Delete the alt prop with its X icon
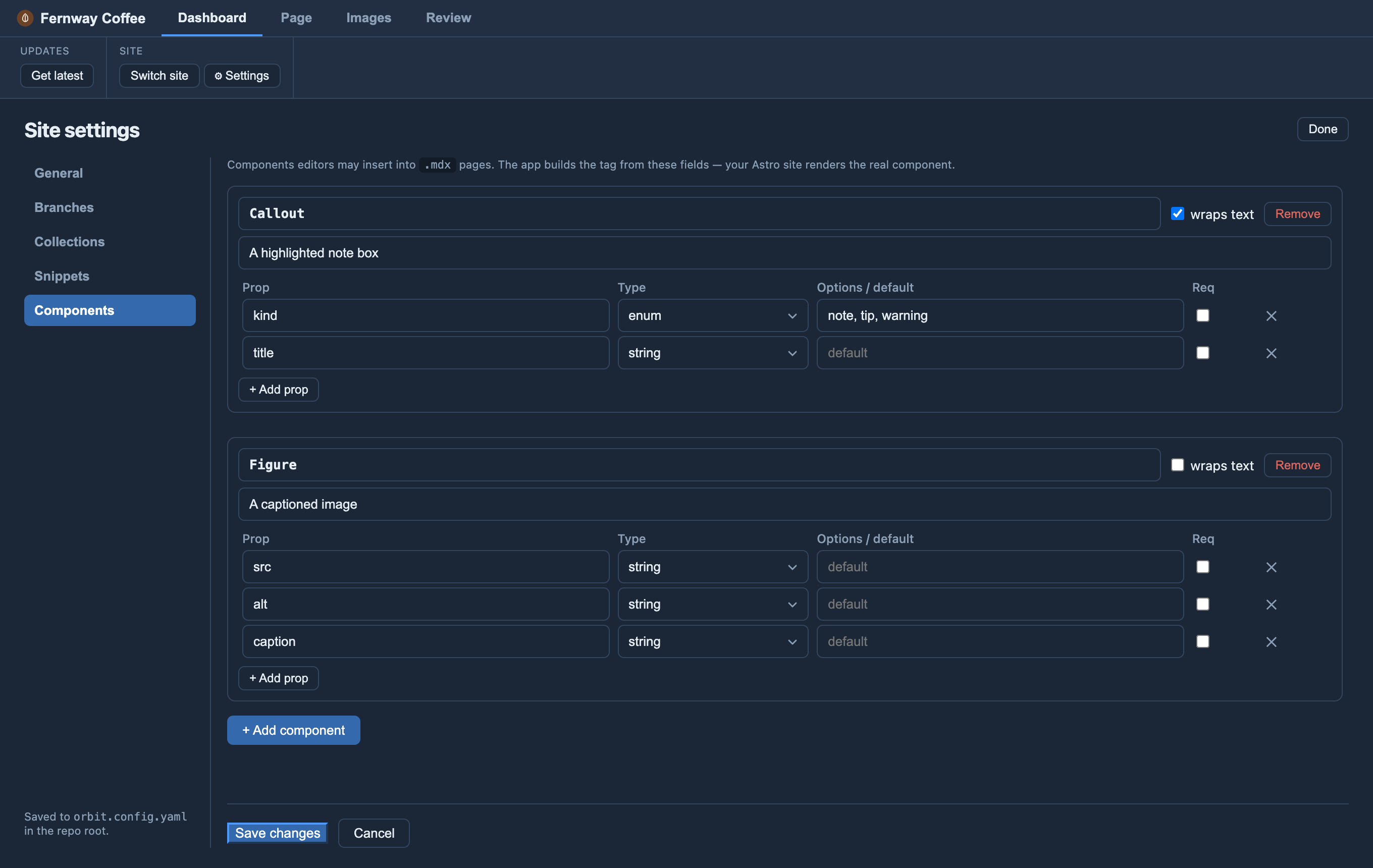Image resolution: width=1373 pixels, height=868 pixels. click(1271, 605)
